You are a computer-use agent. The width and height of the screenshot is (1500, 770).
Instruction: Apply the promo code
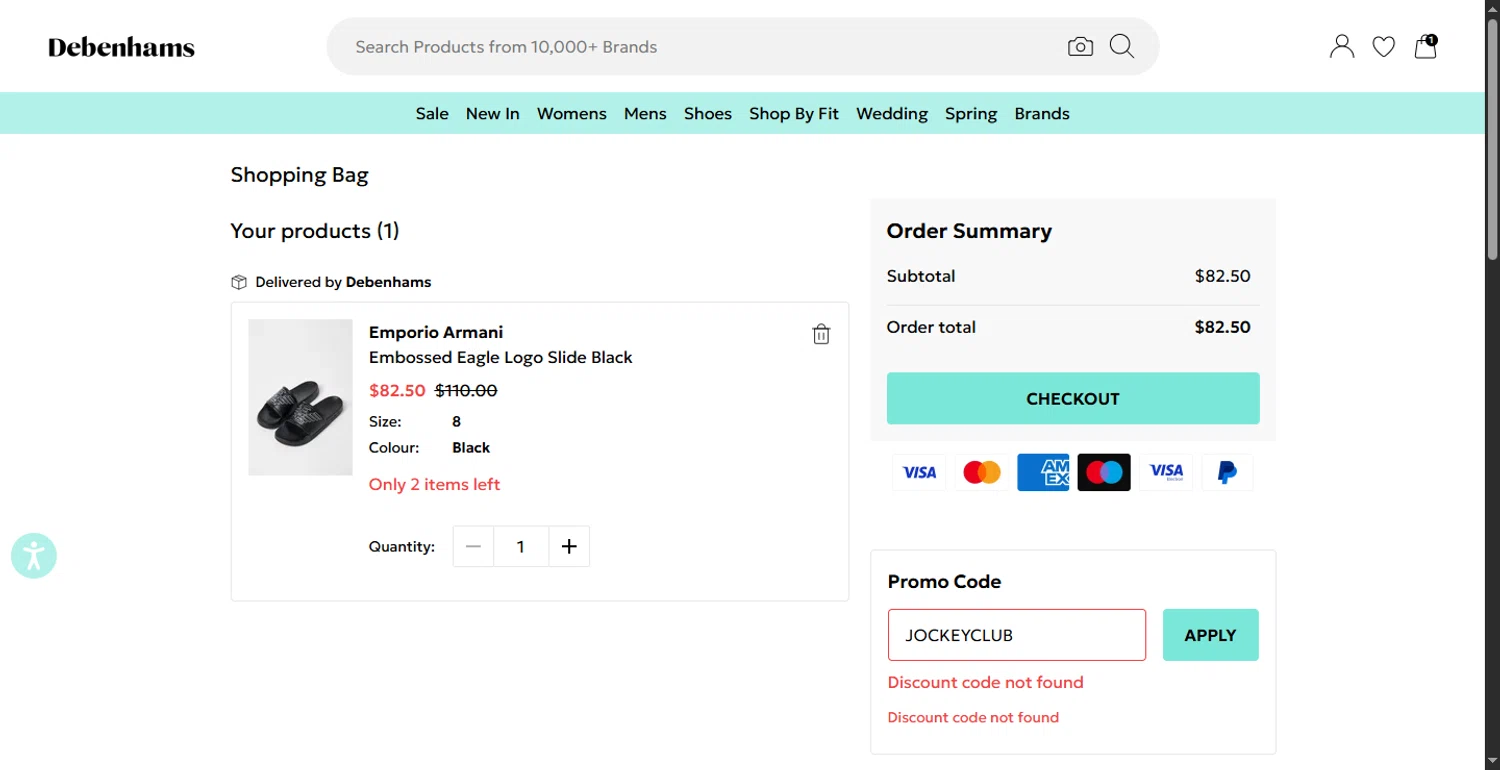point(1211,635)
